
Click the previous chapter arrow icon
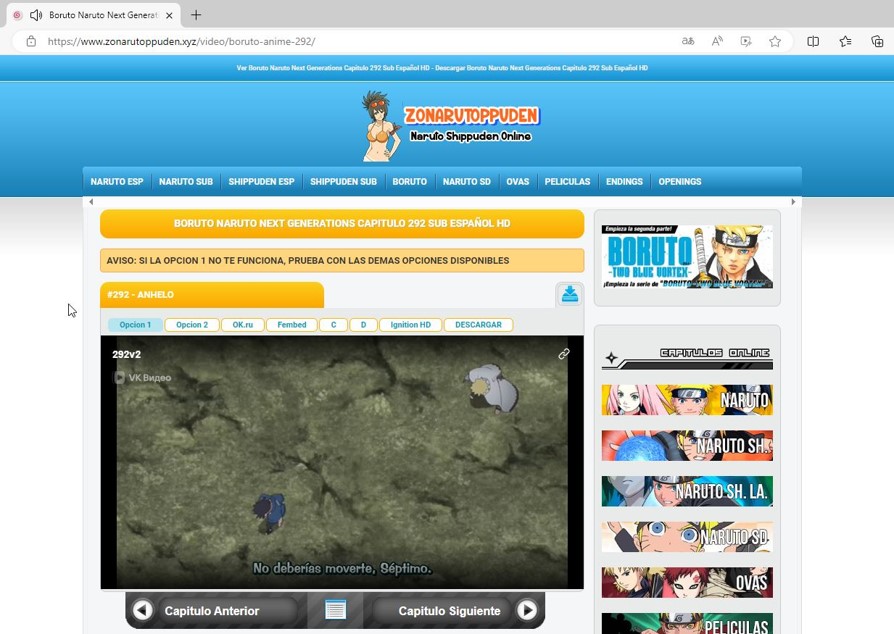click(143, 610)
